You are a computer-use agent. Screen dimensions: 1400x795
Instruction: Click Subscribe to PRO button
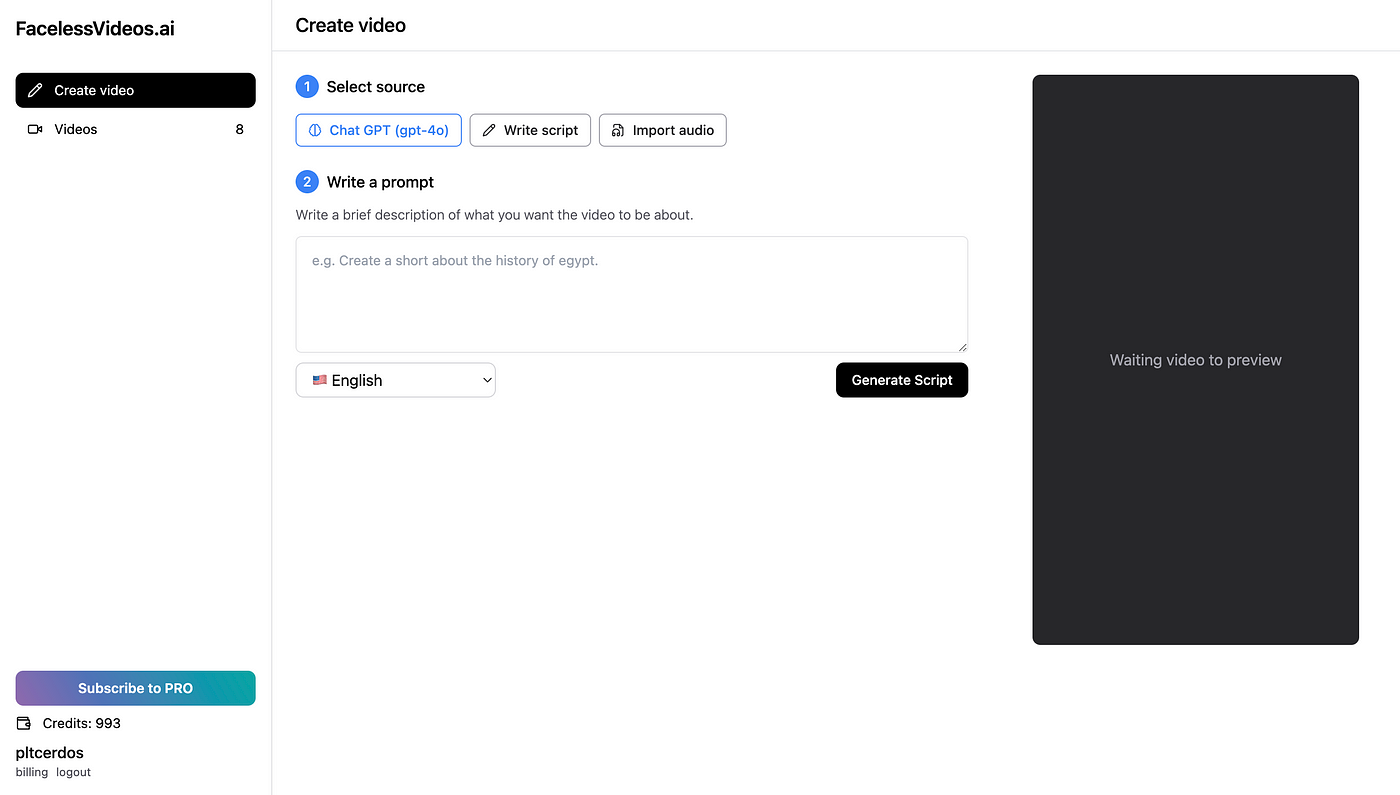click(135, 688)
